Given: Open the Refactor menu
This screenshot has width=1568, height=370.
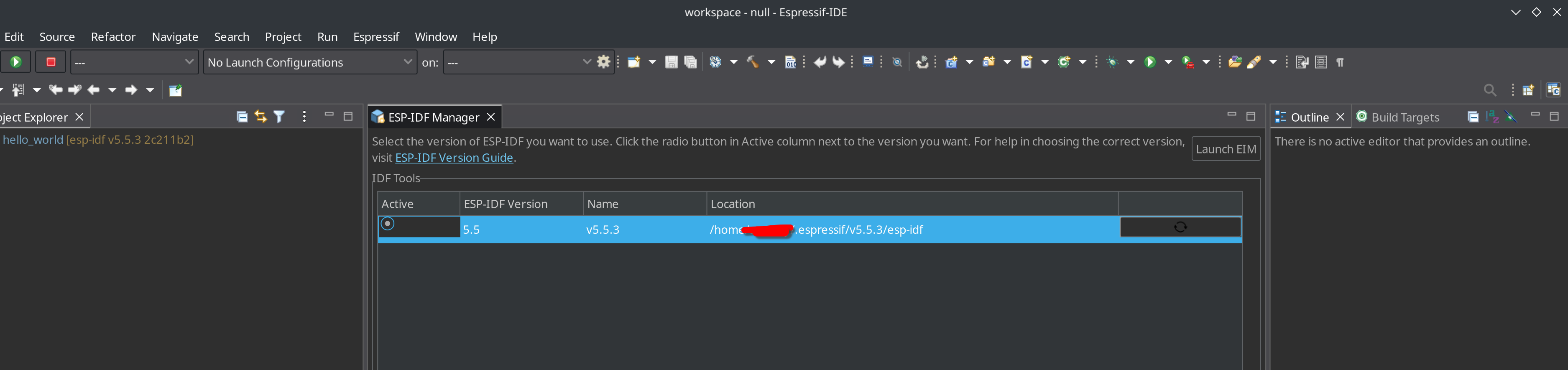Looking at the screenshot, I should [113, 37].
